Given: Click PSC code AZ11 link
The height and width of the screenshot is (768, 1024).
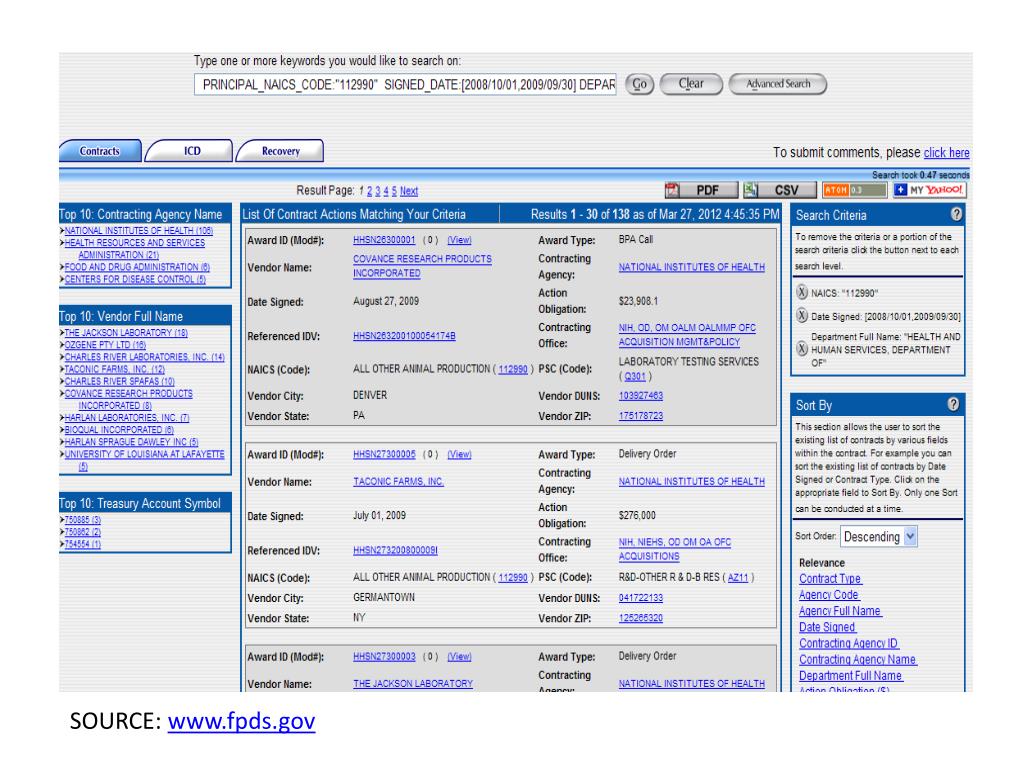Looking at the screenshot, I should click(x=738, y=578).
